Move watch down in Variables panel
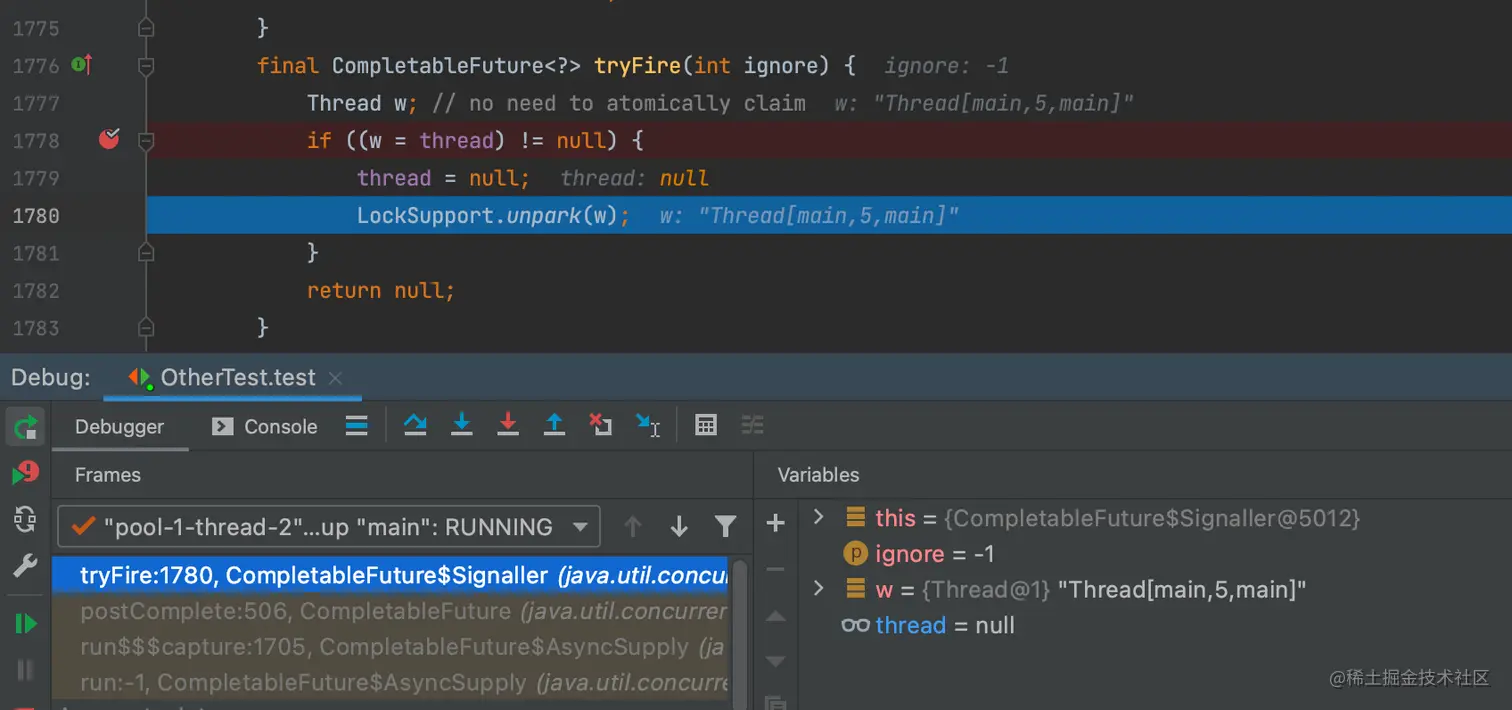 [775, 661]
